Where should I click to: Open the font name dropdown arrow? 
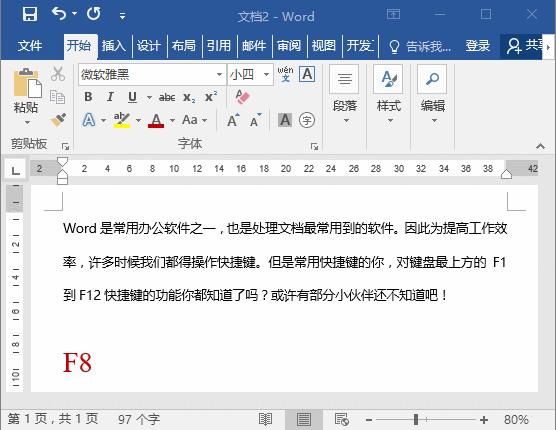pos(219,74)
